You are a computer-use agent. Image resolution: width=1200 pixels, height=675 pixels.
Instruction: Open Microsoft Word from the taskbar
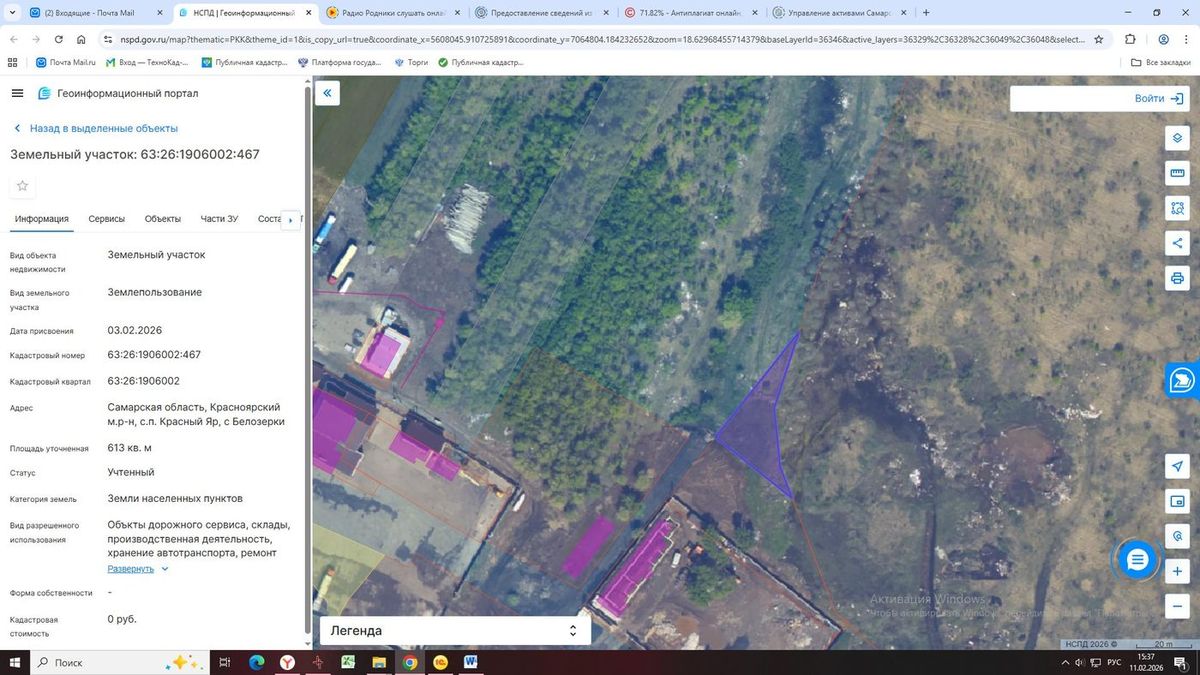470,662
